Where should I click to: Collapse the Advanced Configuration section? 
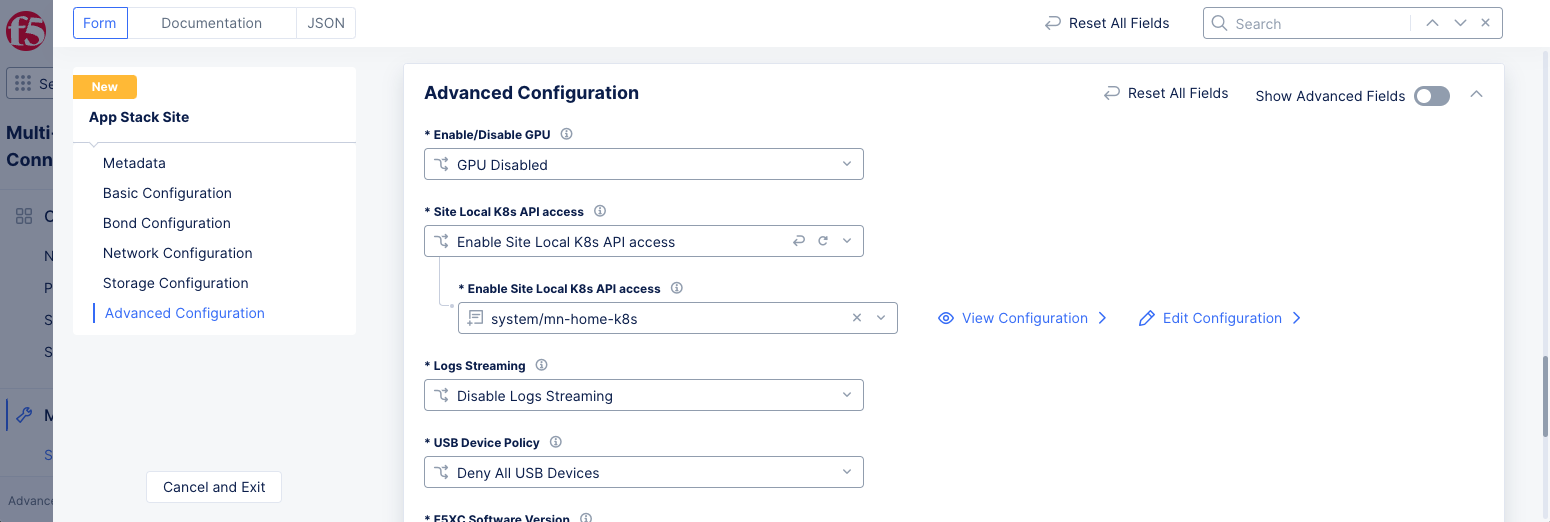click(1476, 94)
